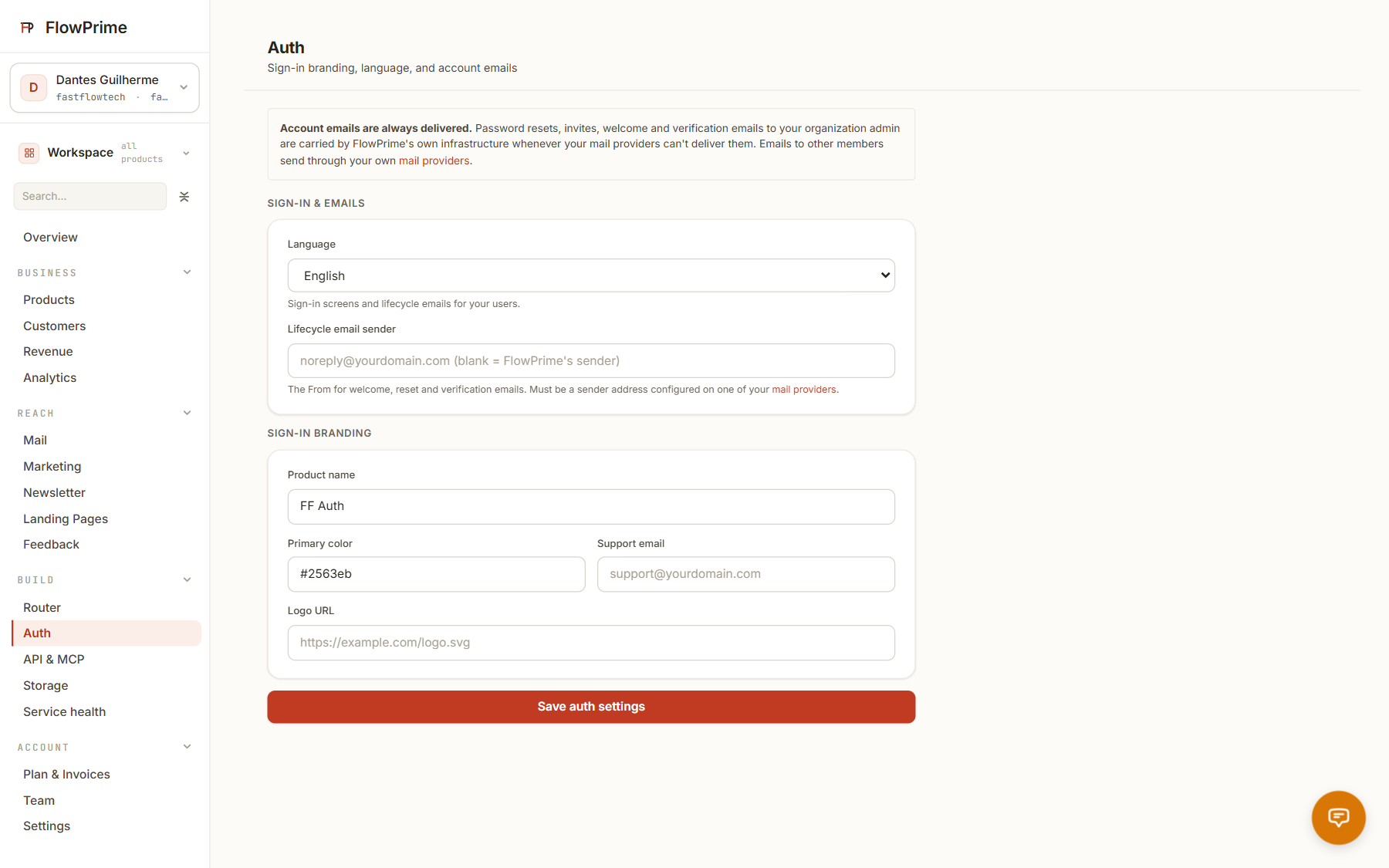Screen dimensions: 1389x868
Task: Collapse the Business section
Action: pos(187,272)
